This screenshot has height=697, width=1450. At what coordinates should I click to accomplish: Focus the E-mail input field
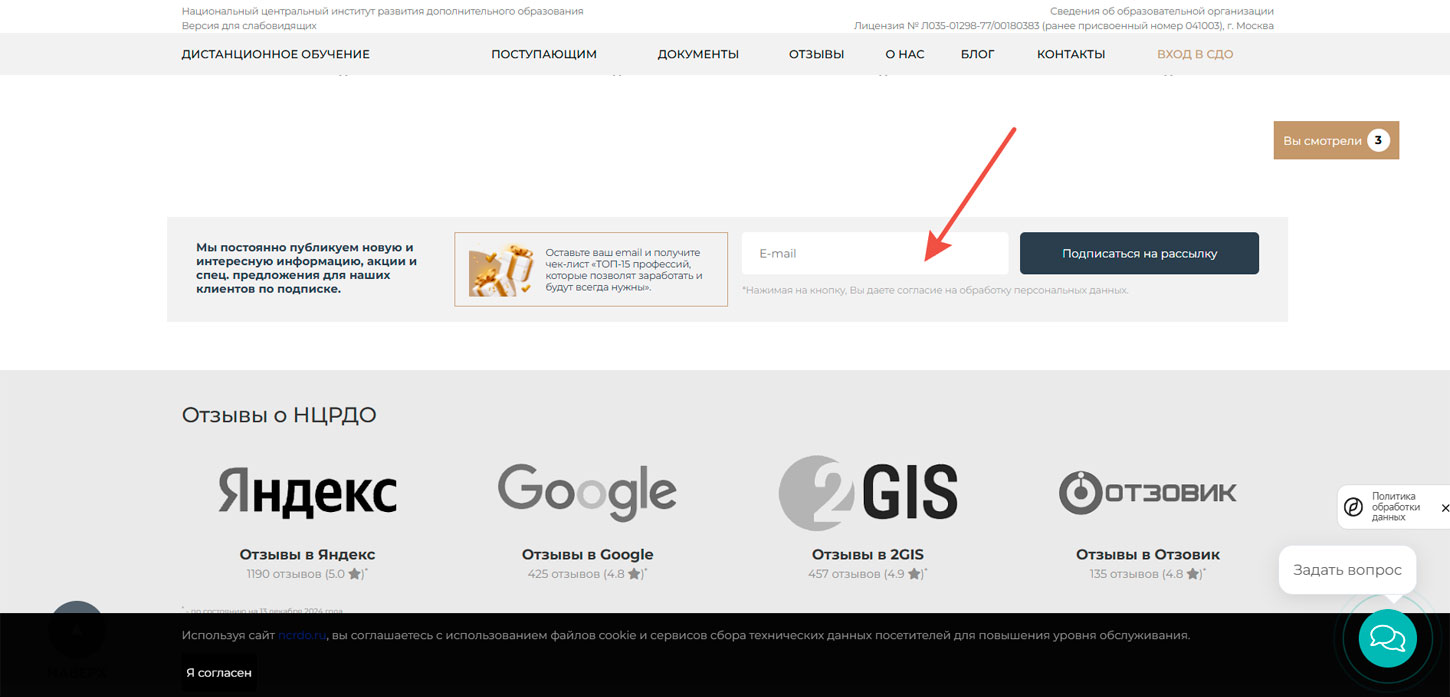[x=875, y=253]
